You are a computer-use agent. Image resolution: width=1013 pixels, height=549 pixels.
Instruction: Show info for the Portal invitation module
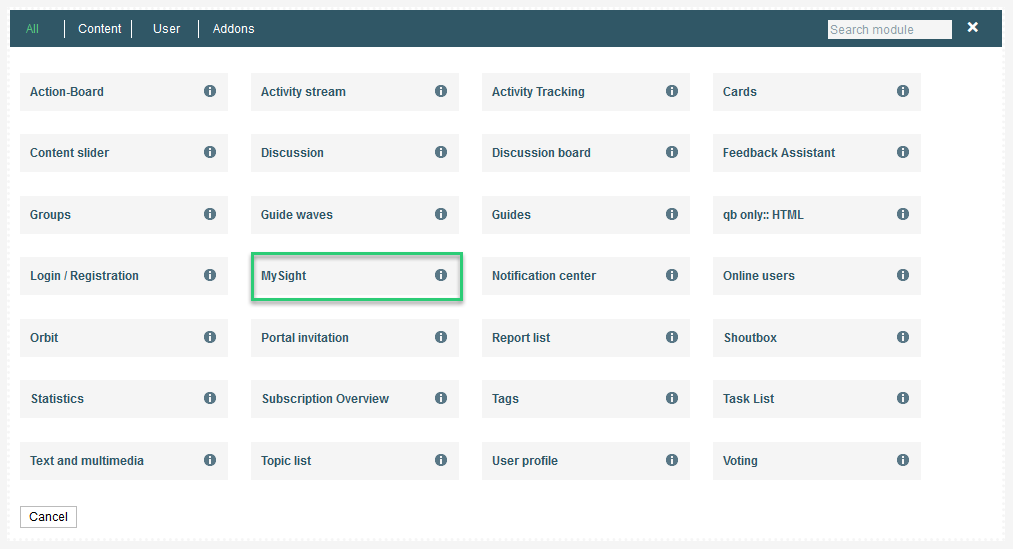[441, 337]
